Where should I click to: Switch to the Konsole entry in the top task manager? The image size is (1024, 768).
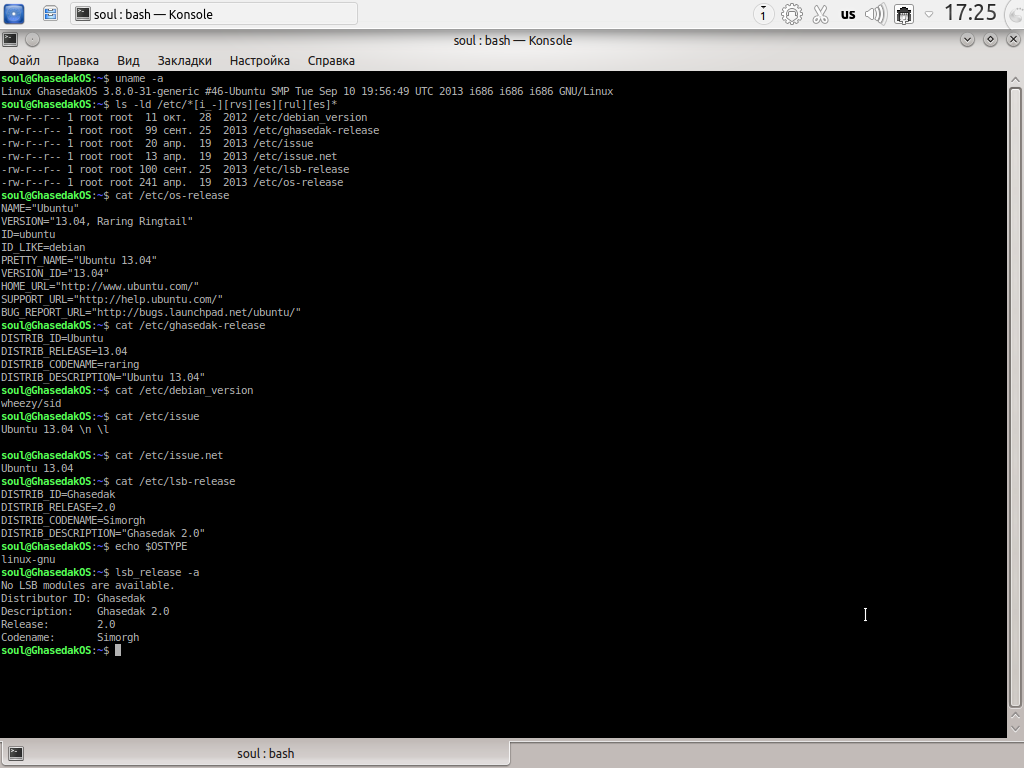click(x=214, y=14)
